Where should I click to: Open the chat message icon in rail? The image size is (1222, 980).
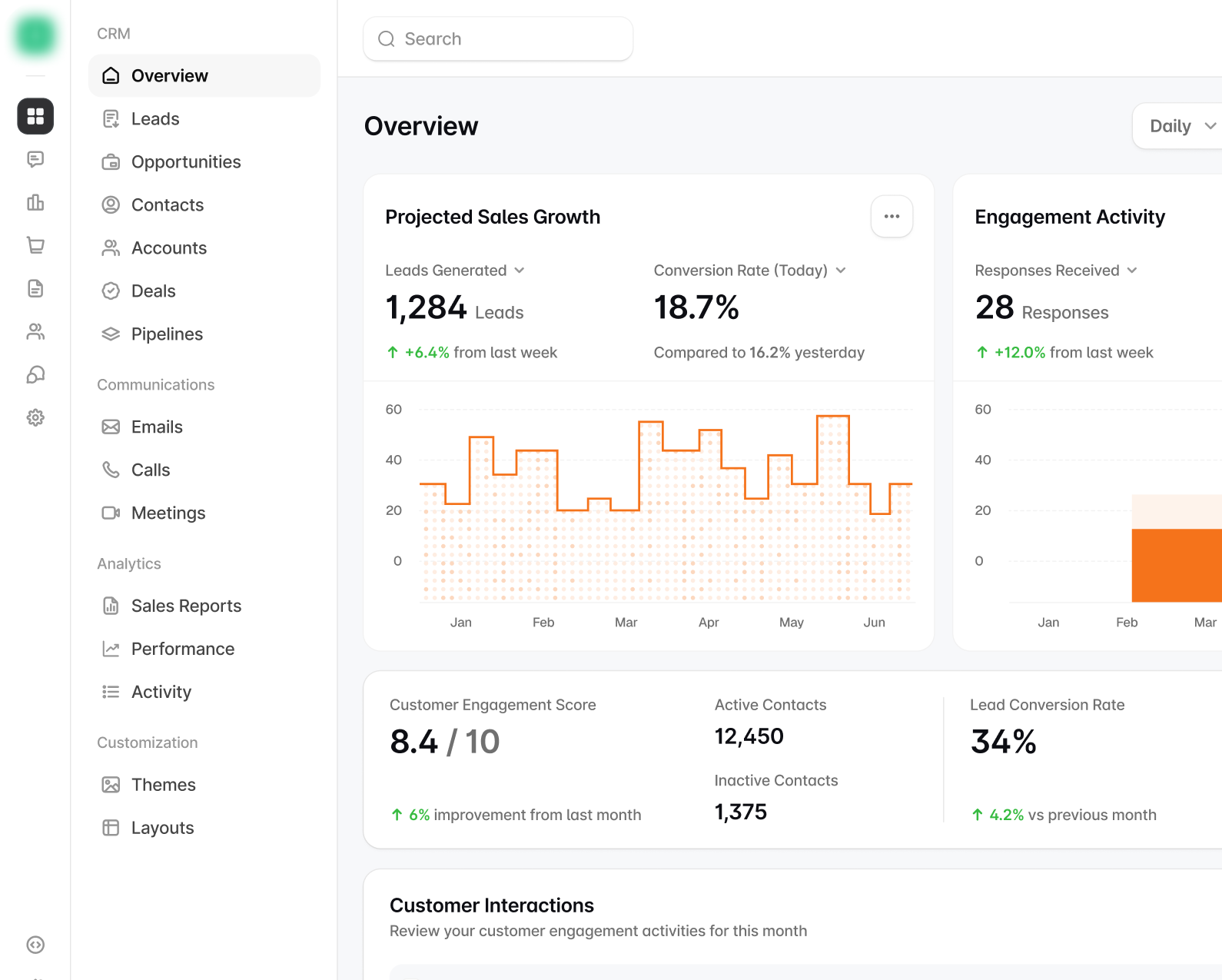point(35,159)
